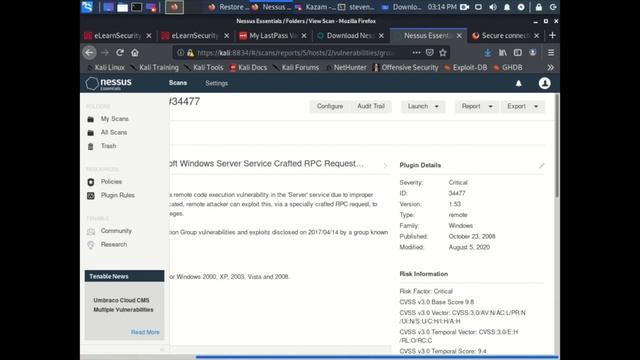Click the Nessus Essentials logo
The height and width of the screenshot is (360, 640).
[x=109, y=83]
